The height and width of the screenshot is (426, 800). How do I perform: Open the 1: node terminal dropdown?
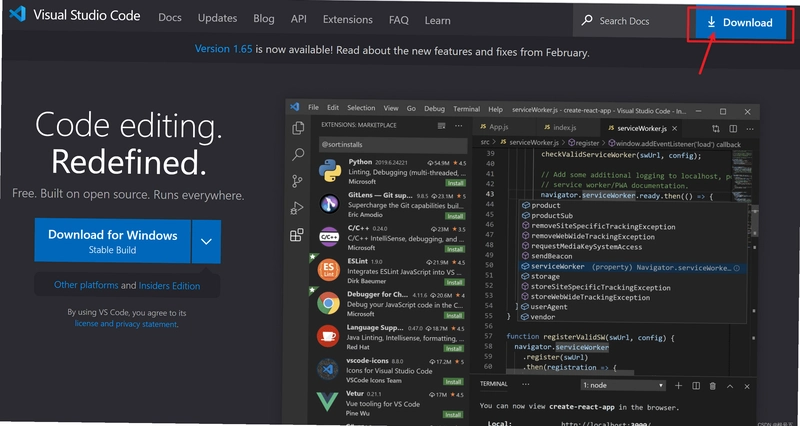pyautogui.click(x=623, y=385)
